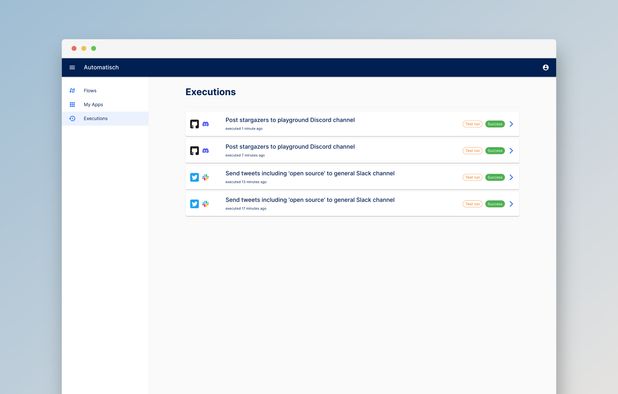Expand the last execution row chevron

click(511, 204)
